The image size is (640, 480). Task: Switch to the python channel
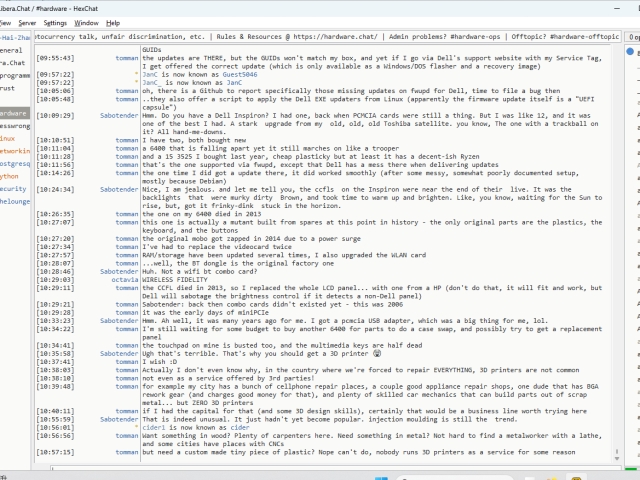pos(9,176)
